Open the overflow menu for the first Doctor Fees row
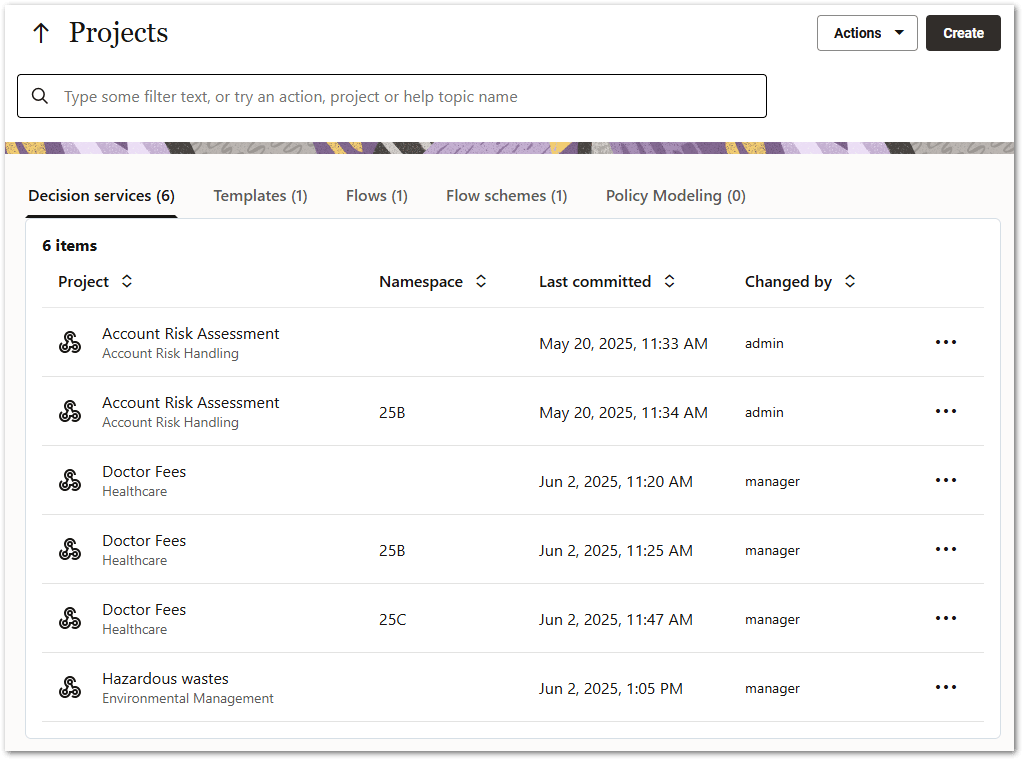Image resolution: width=1023 pixels, height=760 pixels. pos(945,479)
